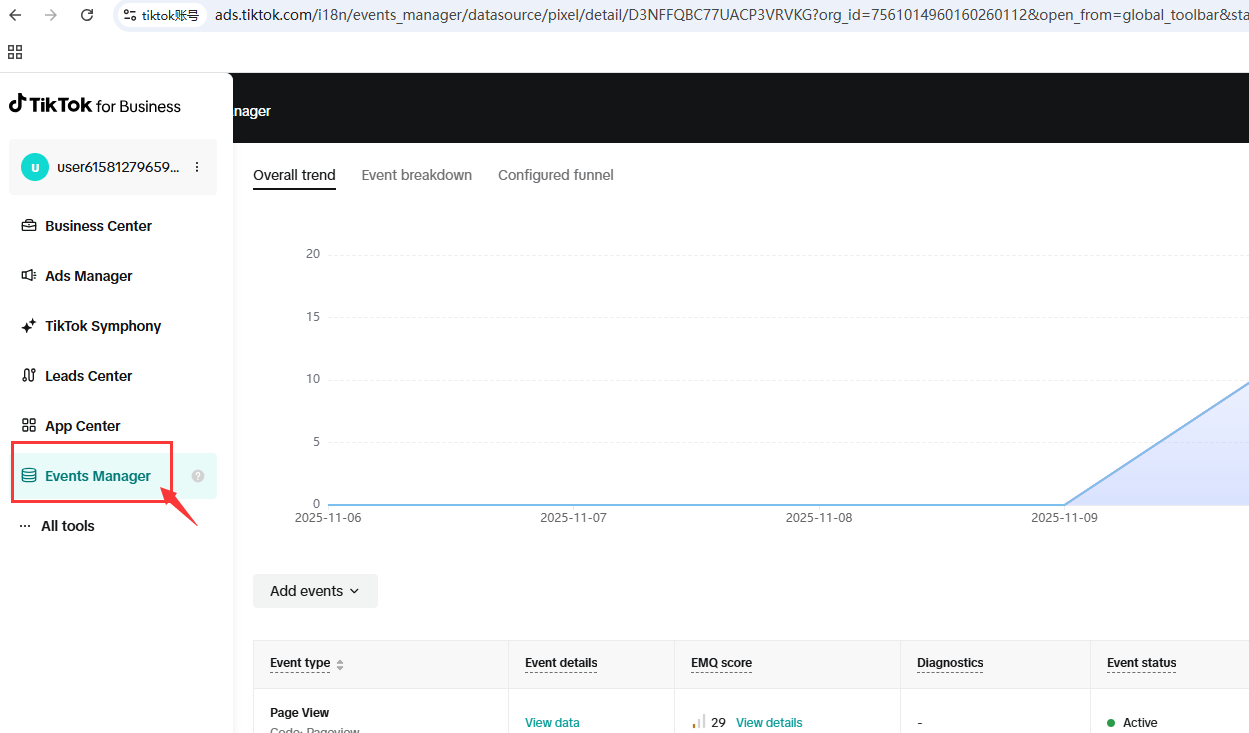Open the Configured funnel tab

tap(555, 175)
